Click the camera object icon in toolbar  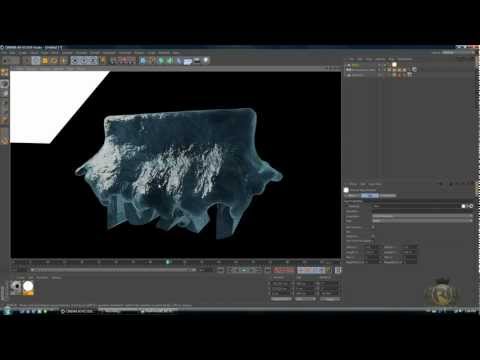click(197, 60)
